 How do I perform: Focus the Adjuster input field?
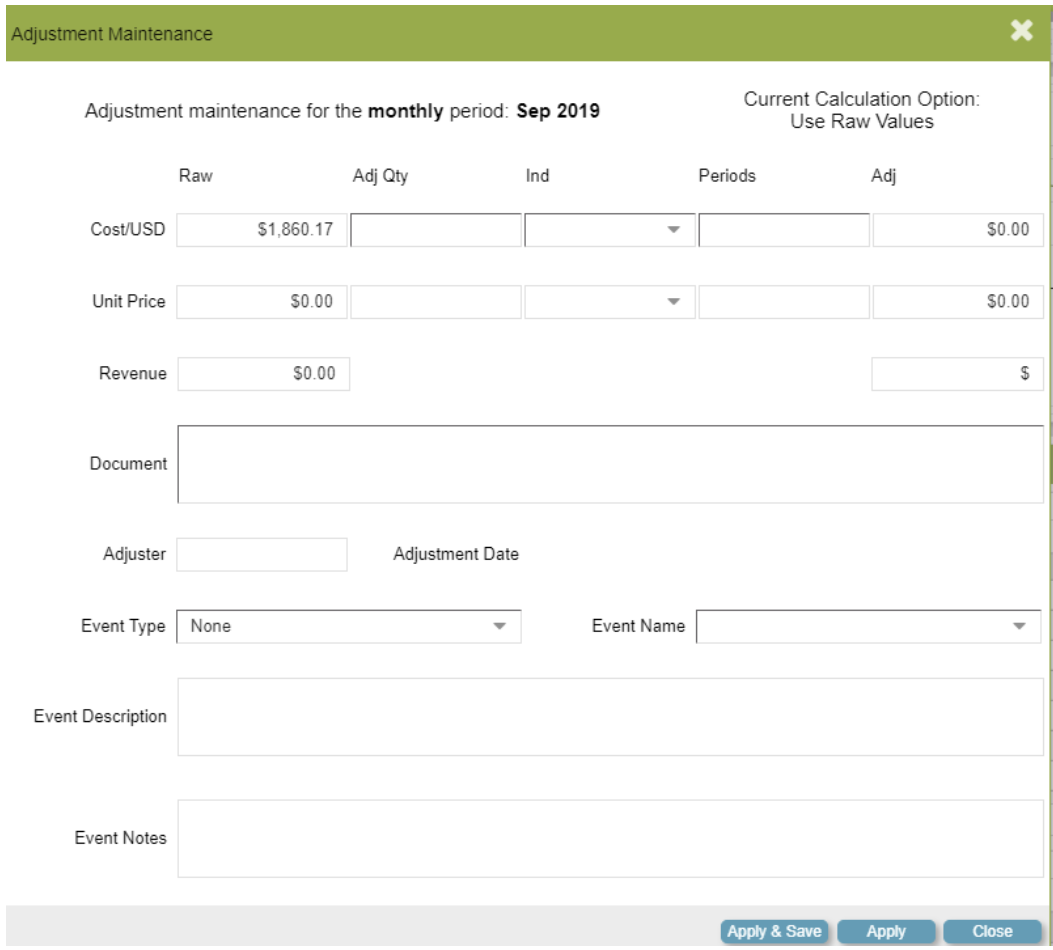coord(262,554)
